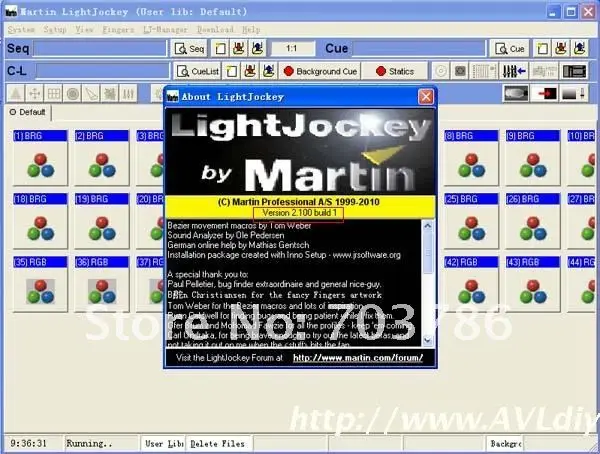Screen dimensions: 600x454
Task: Open the Setup menu
Action: pos(55,29)
